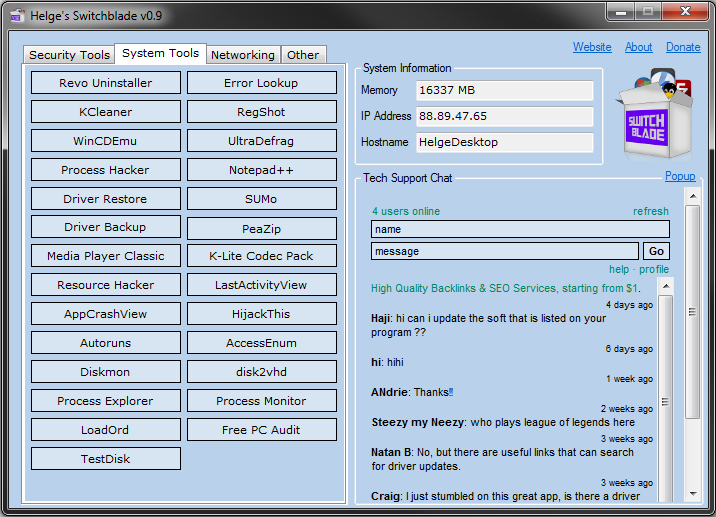Click the IP Address value field

tap(505, 116)
